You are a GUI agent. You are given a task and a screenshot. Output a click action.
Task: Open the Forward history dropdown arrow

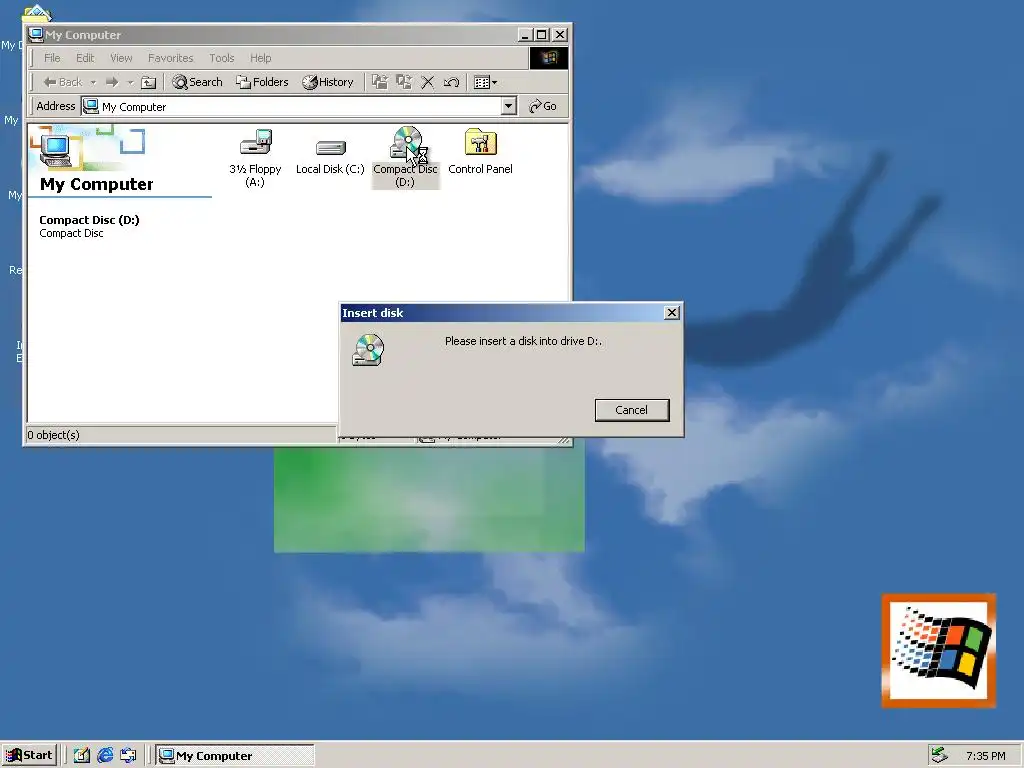(130, 82)
